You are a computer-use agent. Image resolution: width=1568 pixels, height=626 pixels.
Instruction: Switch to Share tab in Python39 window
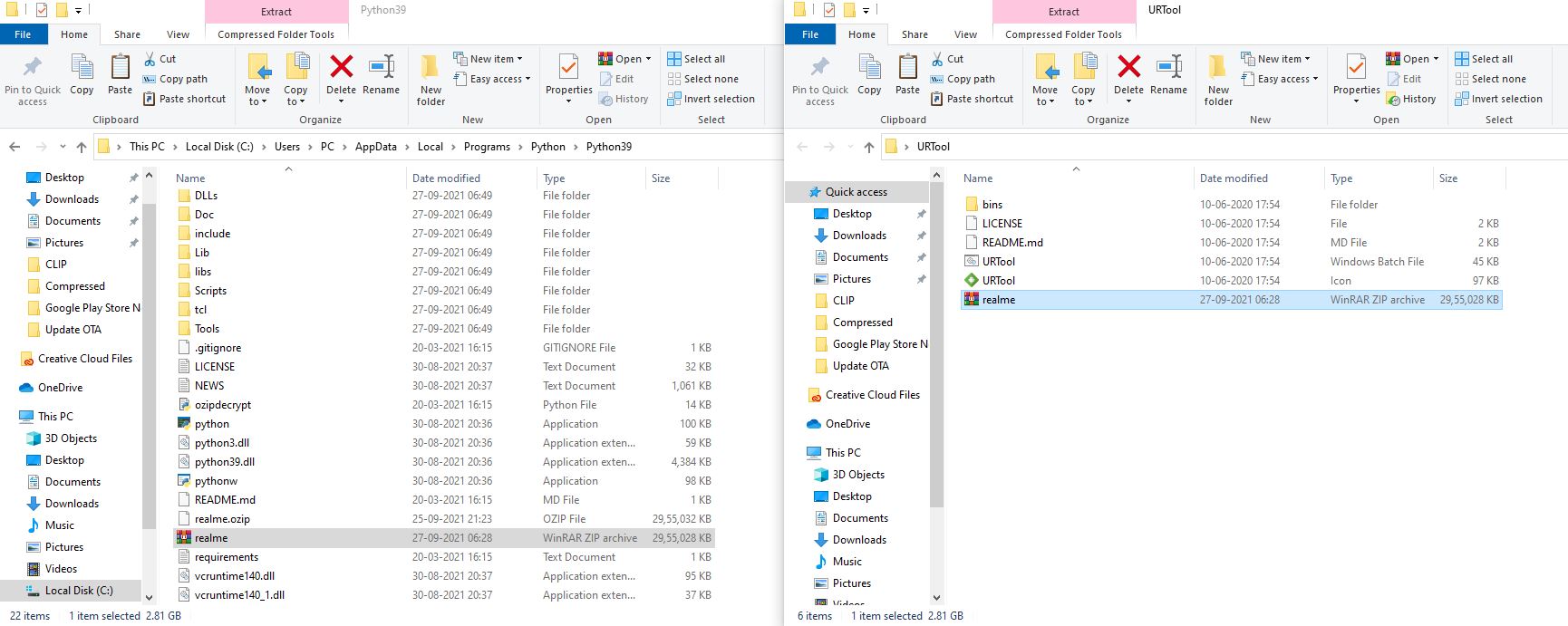point(127,34)
